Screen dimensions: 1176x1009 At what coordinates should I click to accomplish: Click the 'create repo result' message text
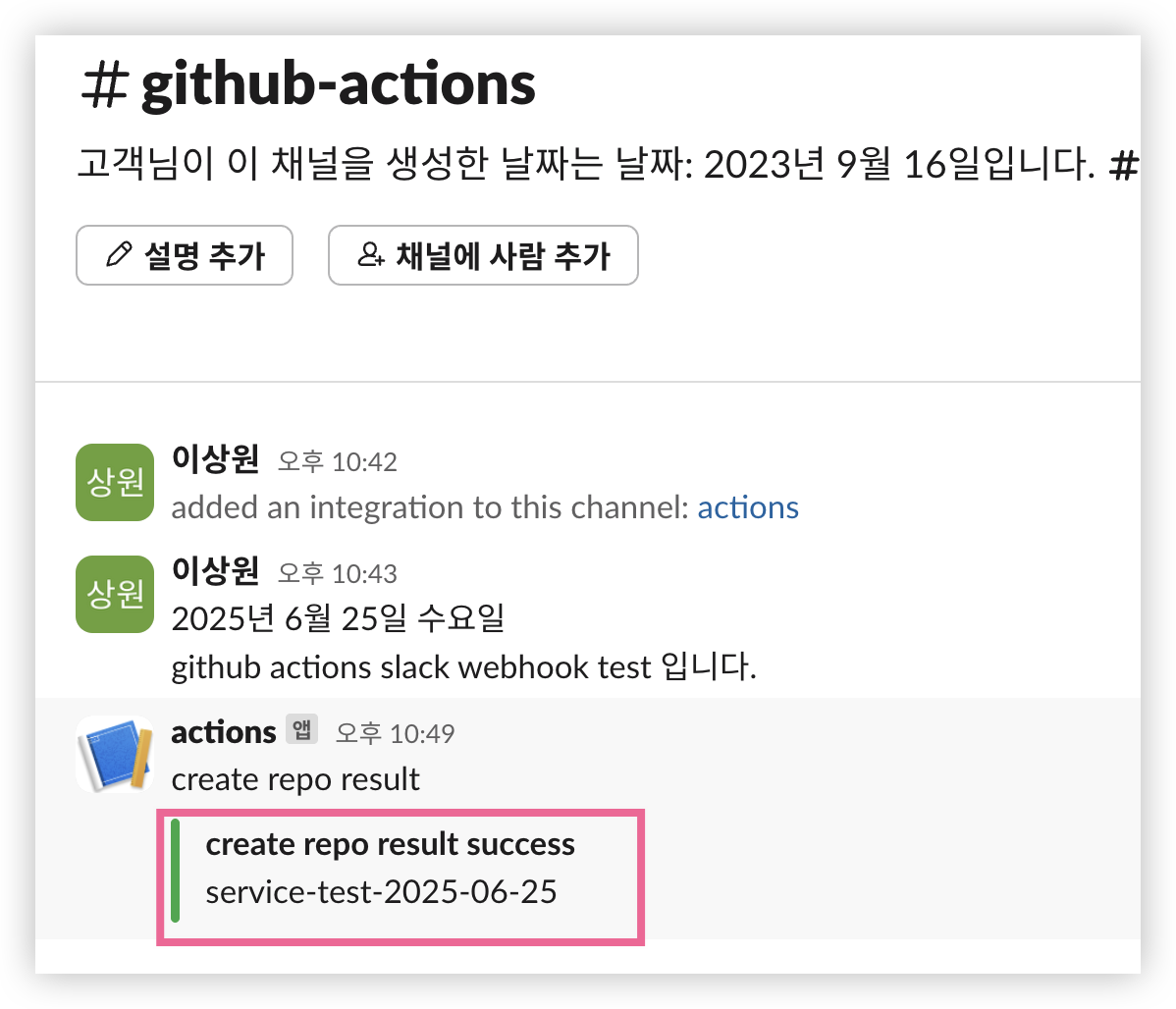click(295, 779)
